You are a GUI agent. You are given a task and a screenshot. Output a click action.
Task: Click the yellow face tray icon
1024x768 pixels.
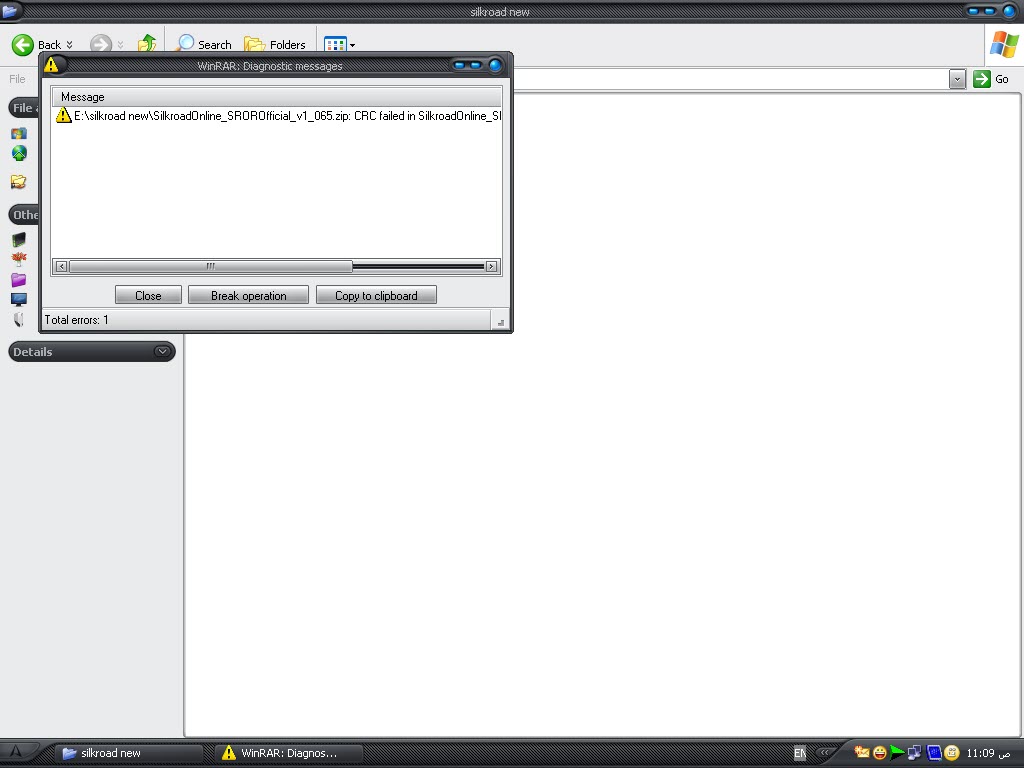952,753
